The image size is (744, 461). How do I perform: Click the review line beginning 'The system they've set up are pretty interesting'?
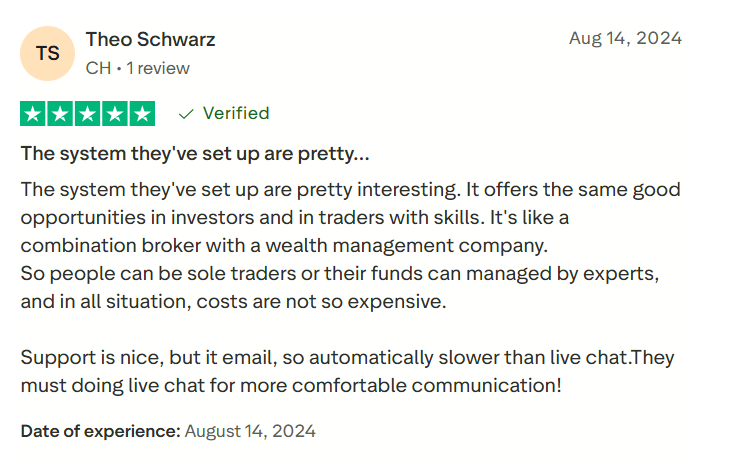(x=350, y=189)
